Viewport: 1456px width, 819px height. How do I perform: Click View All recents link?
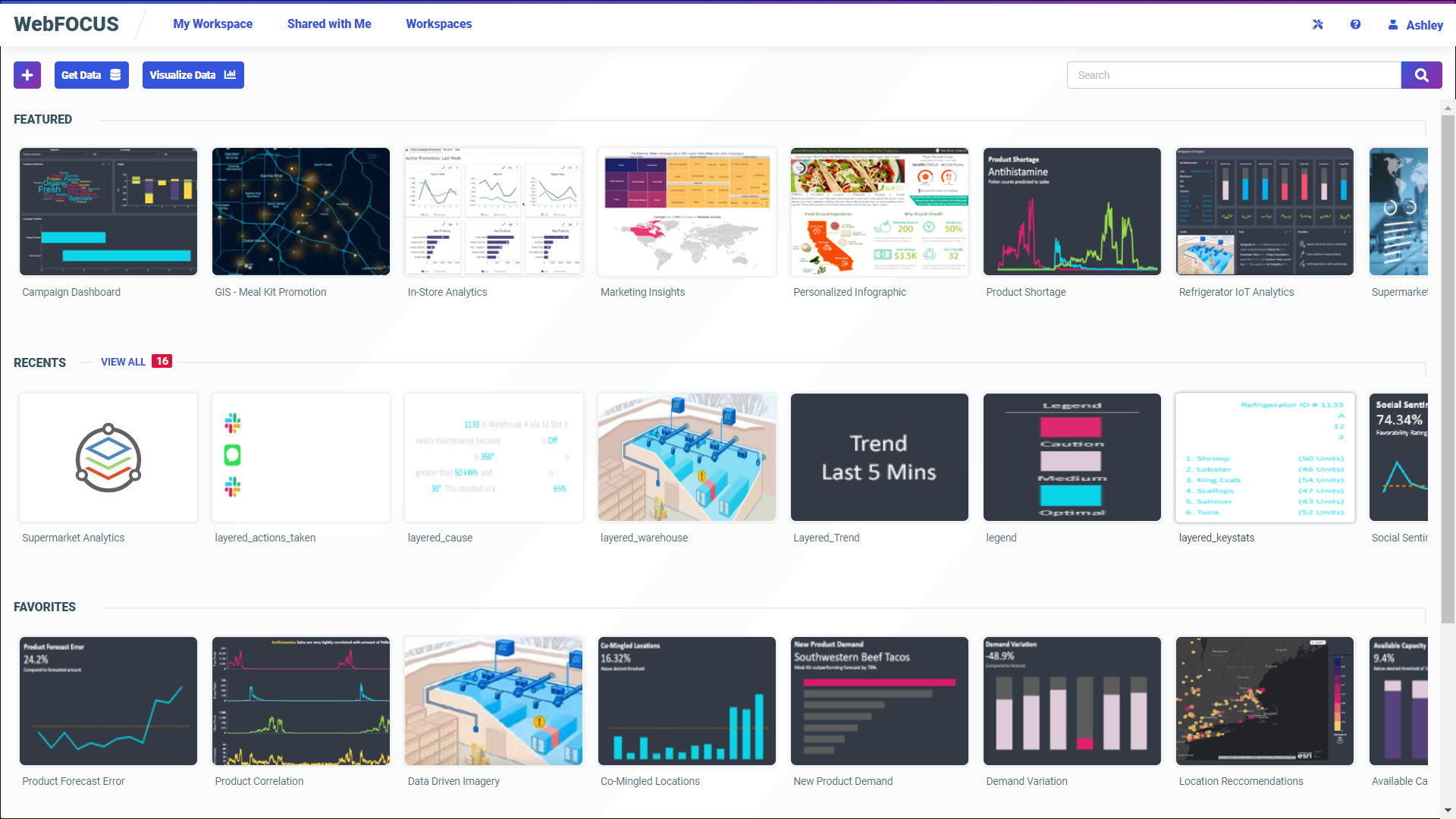point(123,362)
